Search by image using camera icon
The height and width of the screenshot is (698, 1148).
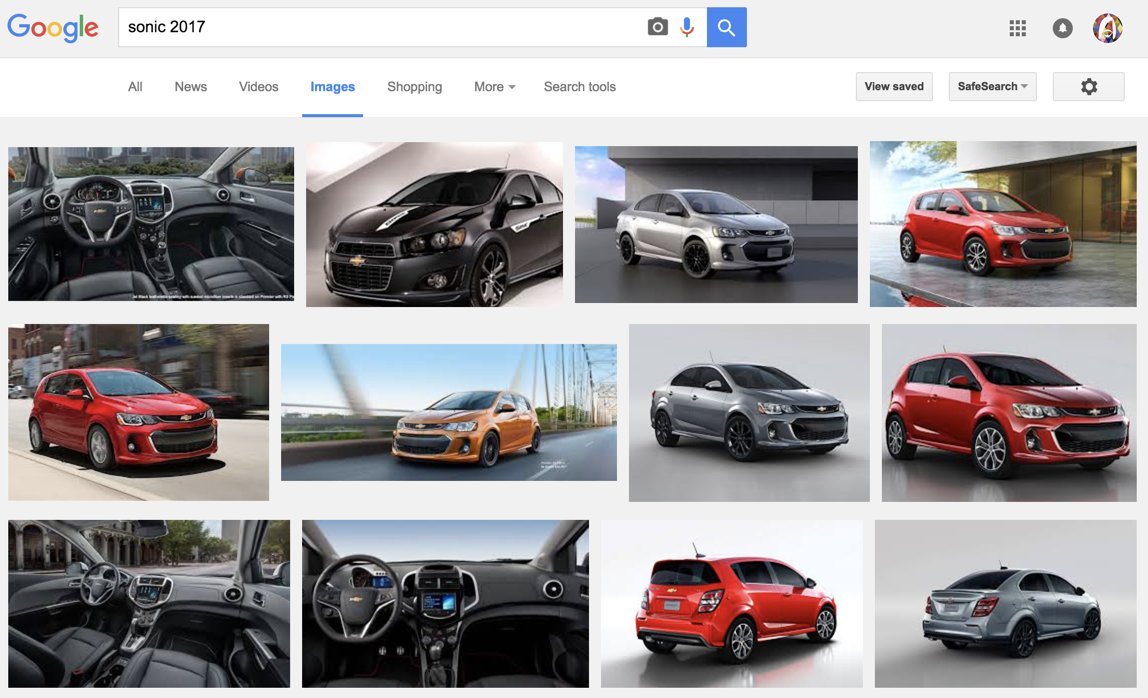click(x=657, y=27)
